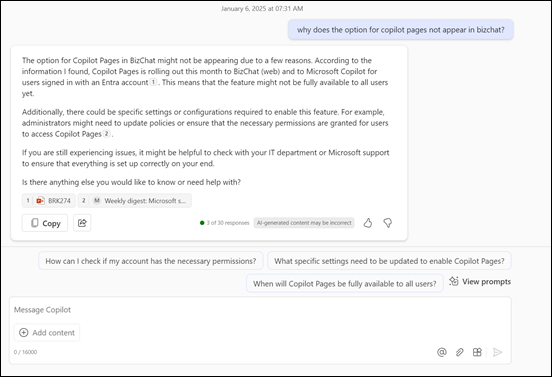Click the mention (@) icon
This screenshot has height=377, width=552.
441,352
